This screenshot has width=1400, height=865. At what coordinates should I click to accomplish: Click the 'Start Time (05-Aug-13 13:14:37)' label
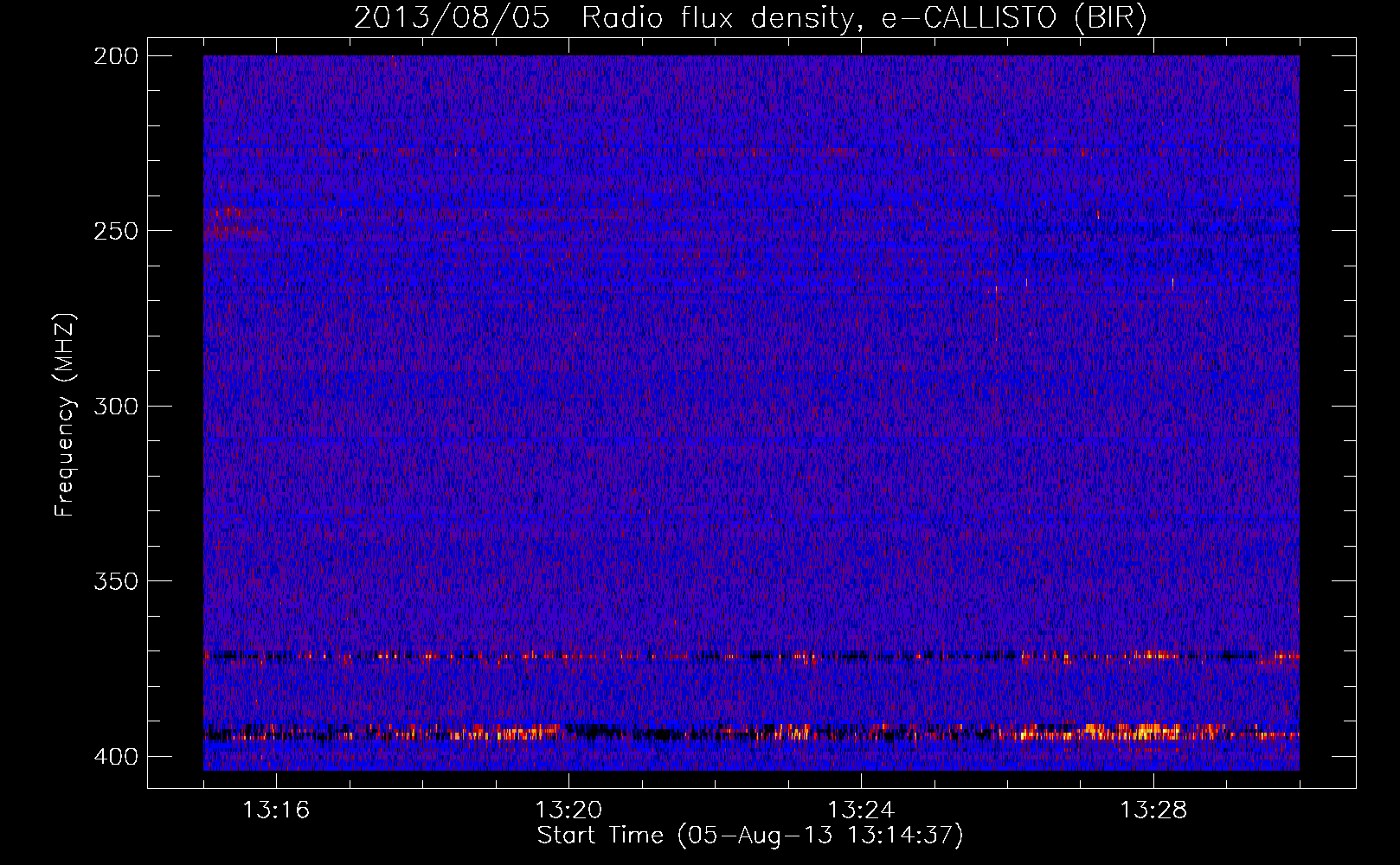[x=750, y=836]
